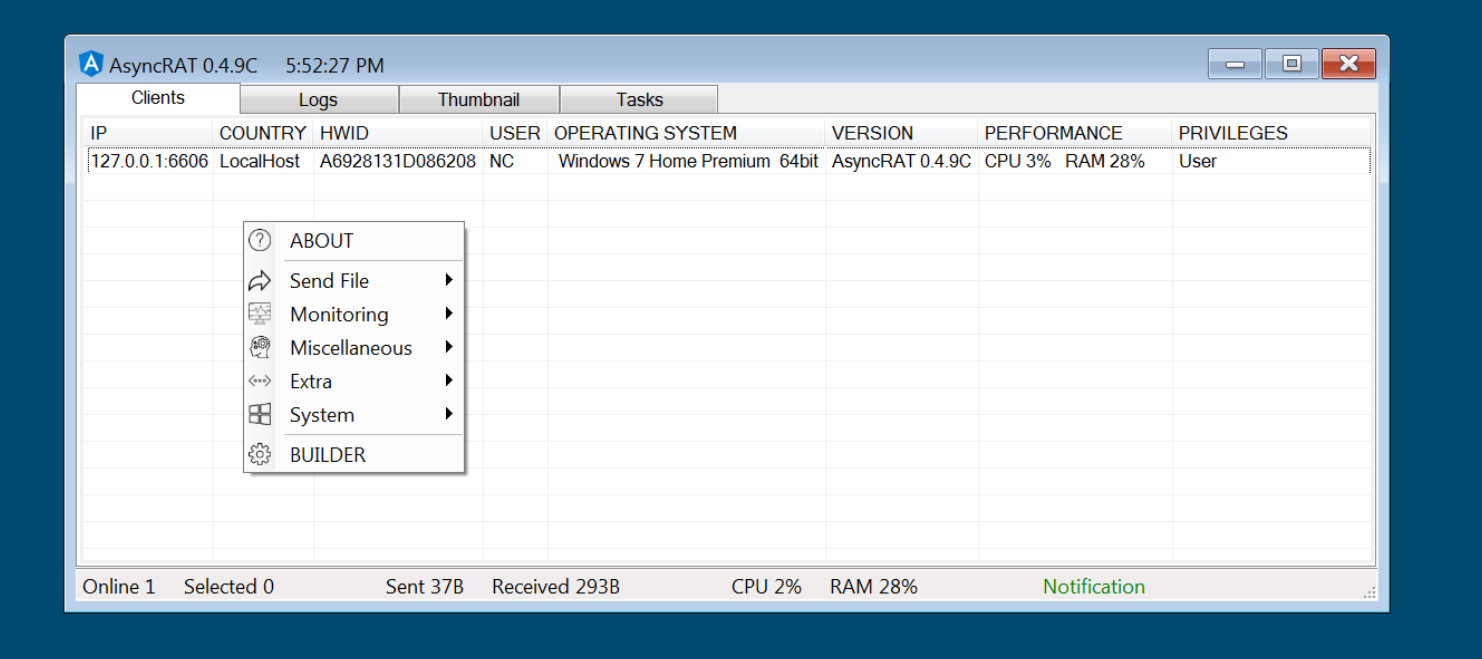Image resolution: width=1482 pixels, height=659 pixels.
Task: Click the AsyncRAT logo in title bar
Action: click(x=91, y=65)
